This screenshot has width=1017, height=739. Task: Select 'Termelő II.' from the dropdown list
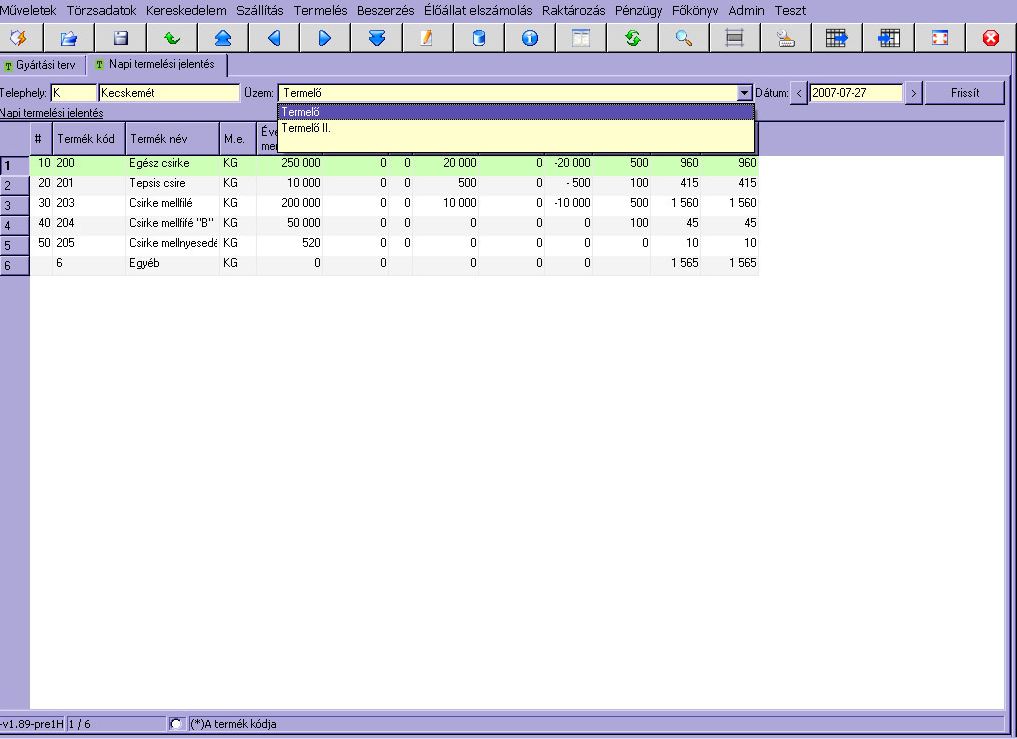515,128
